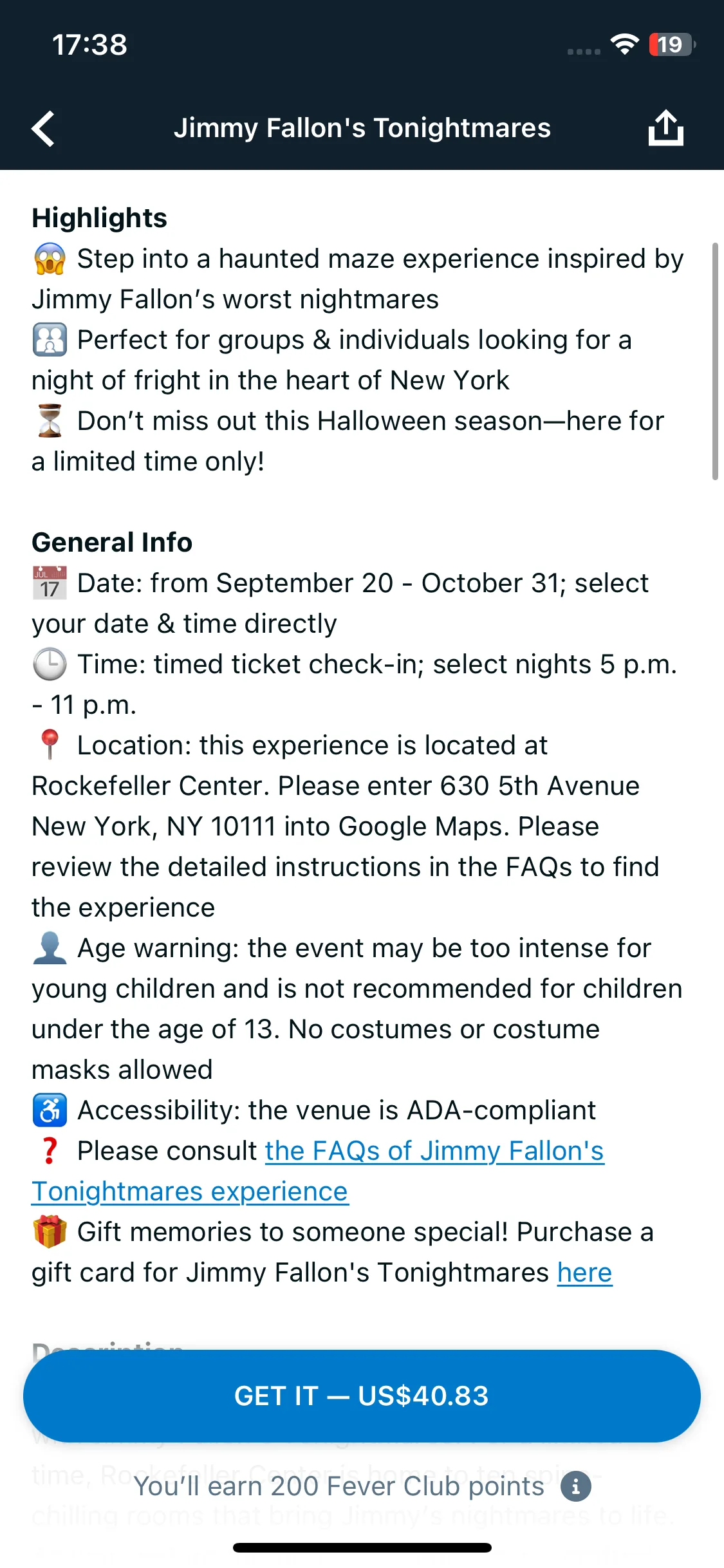The height and width of the screenshot is (1568, 724).
Task: Tap the wheelchair accessibility emoji
Action: 50,1110
